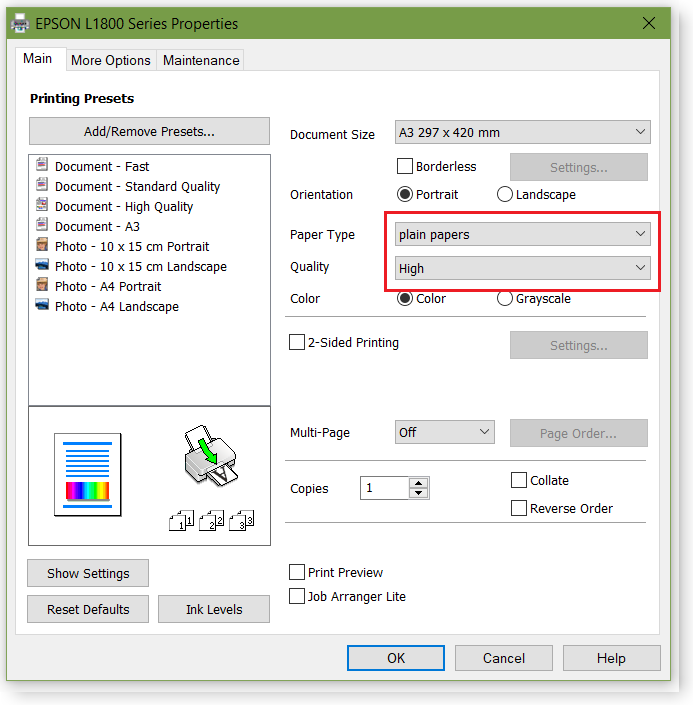This screenshot has height=705, width=693.
Task: Enable Job Arranger Lite checkbox
Action: click(297, 596)
